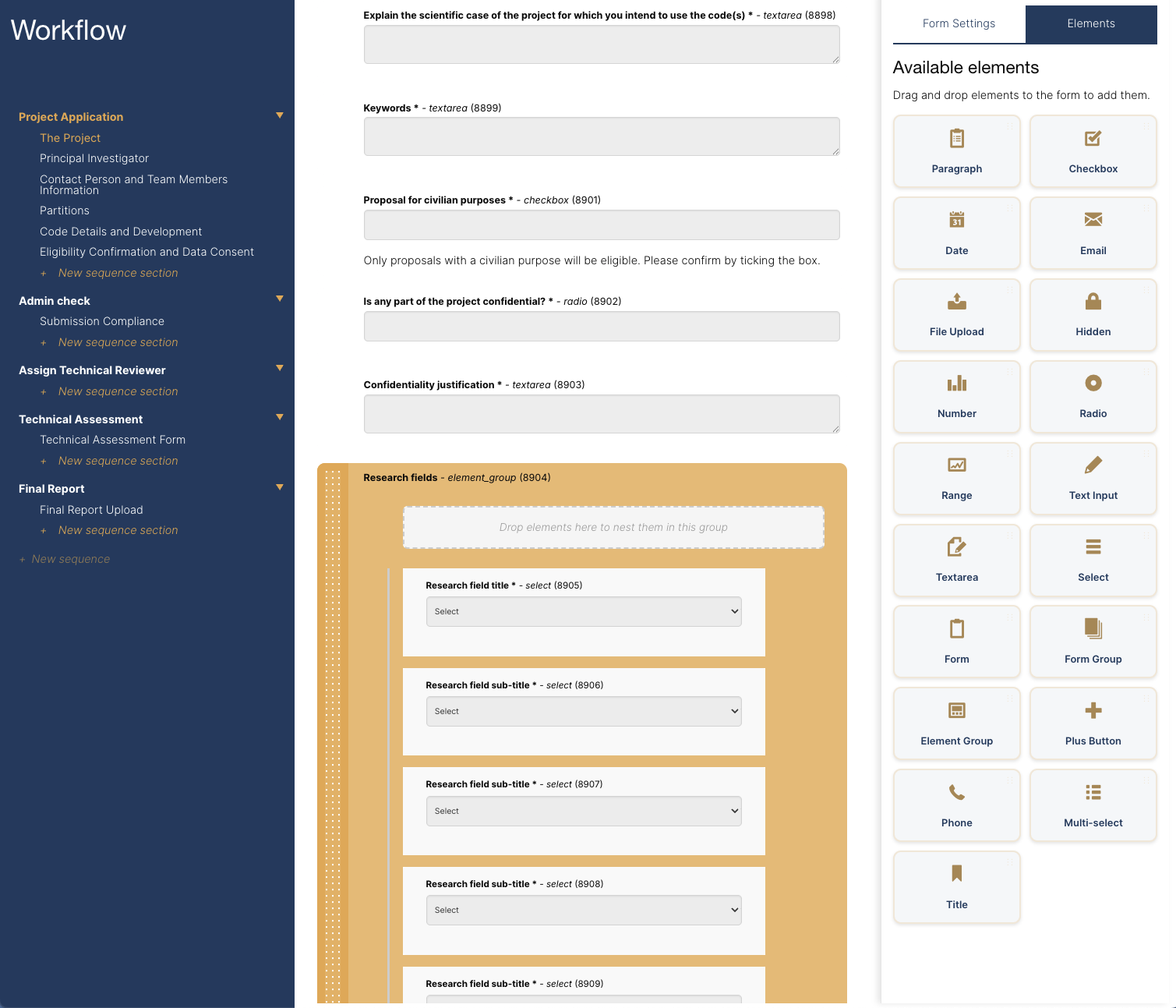Select the Phone element icon
Screen dimensions: 1176x1008
956,793
